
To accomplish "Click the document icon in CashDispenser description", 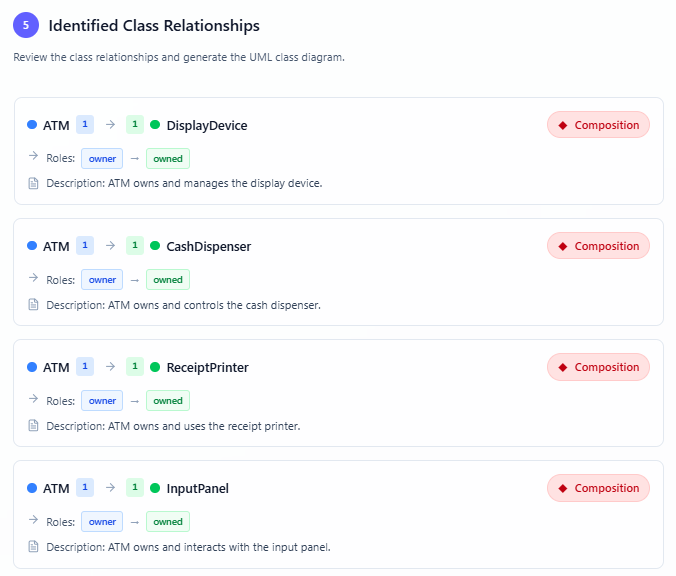I will pyautogui.click(x=33, y=305).
